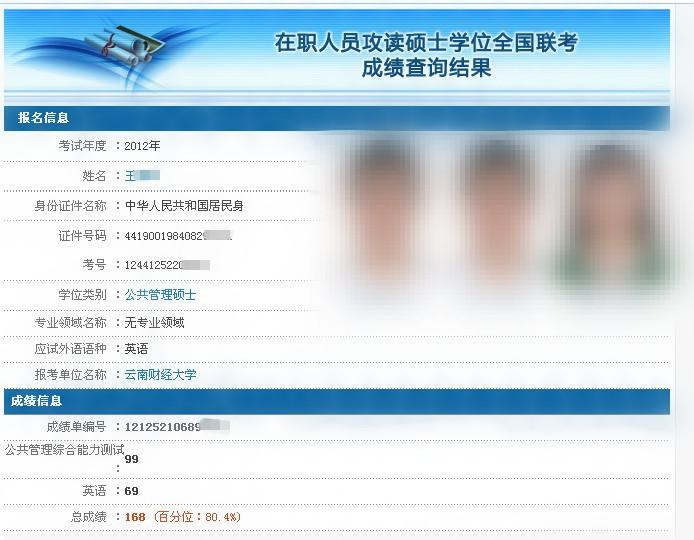This screenshot has height=540, width=694.
Task: Click the total score value 168
Action: tap(135, 517)
